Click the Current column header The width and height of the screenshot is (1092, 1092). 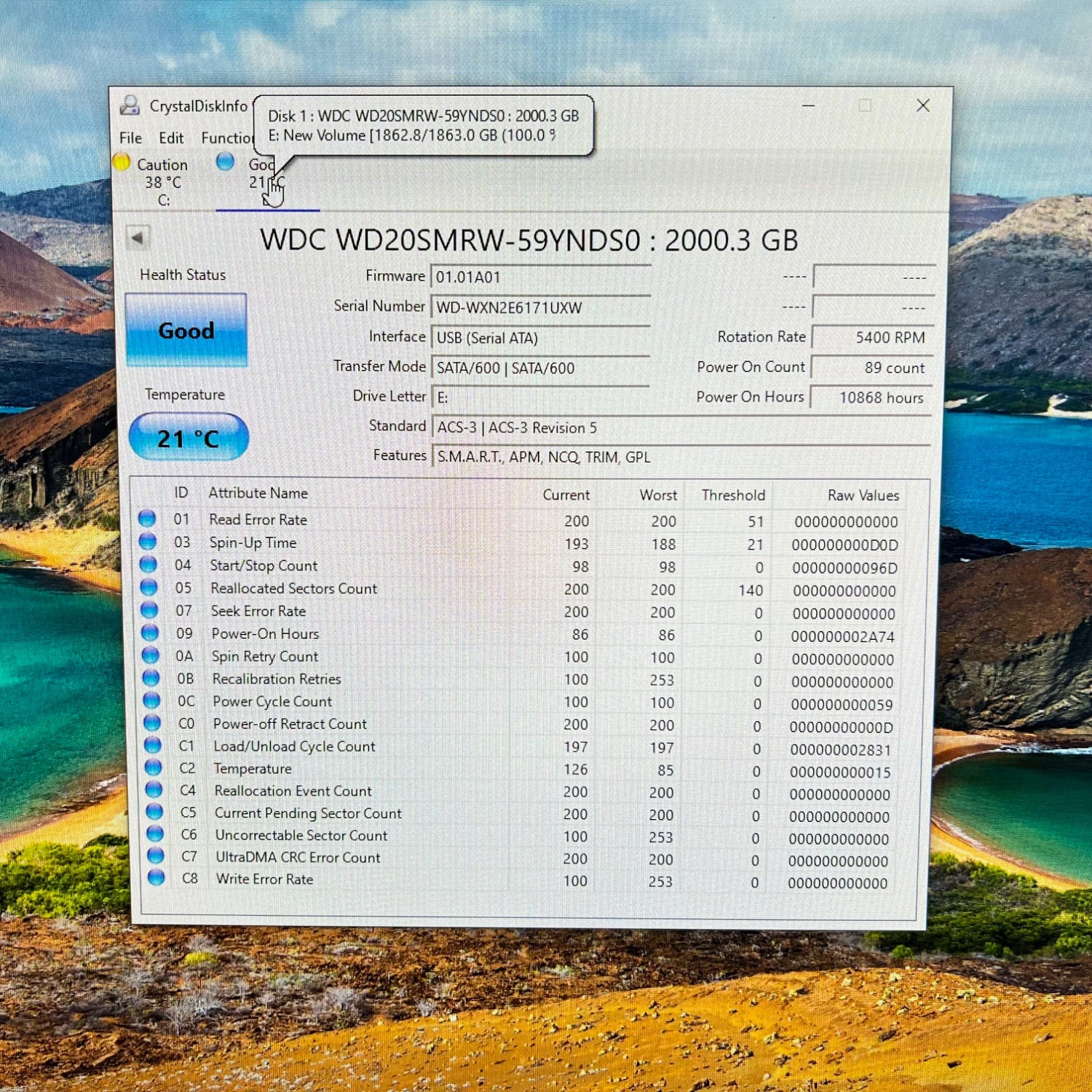pyautogui.click(x=566, y=495)
